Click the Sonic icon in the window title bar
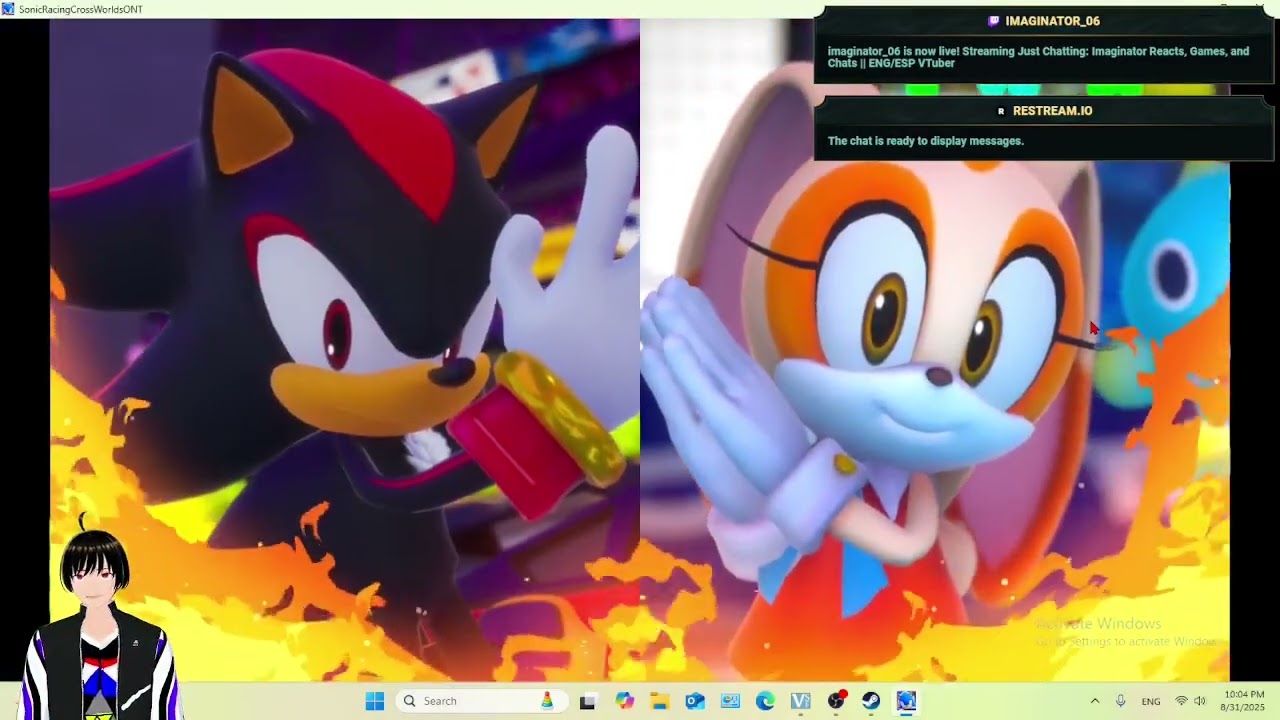This screenshot has height=720, width=1280. (x=8, y=9)
